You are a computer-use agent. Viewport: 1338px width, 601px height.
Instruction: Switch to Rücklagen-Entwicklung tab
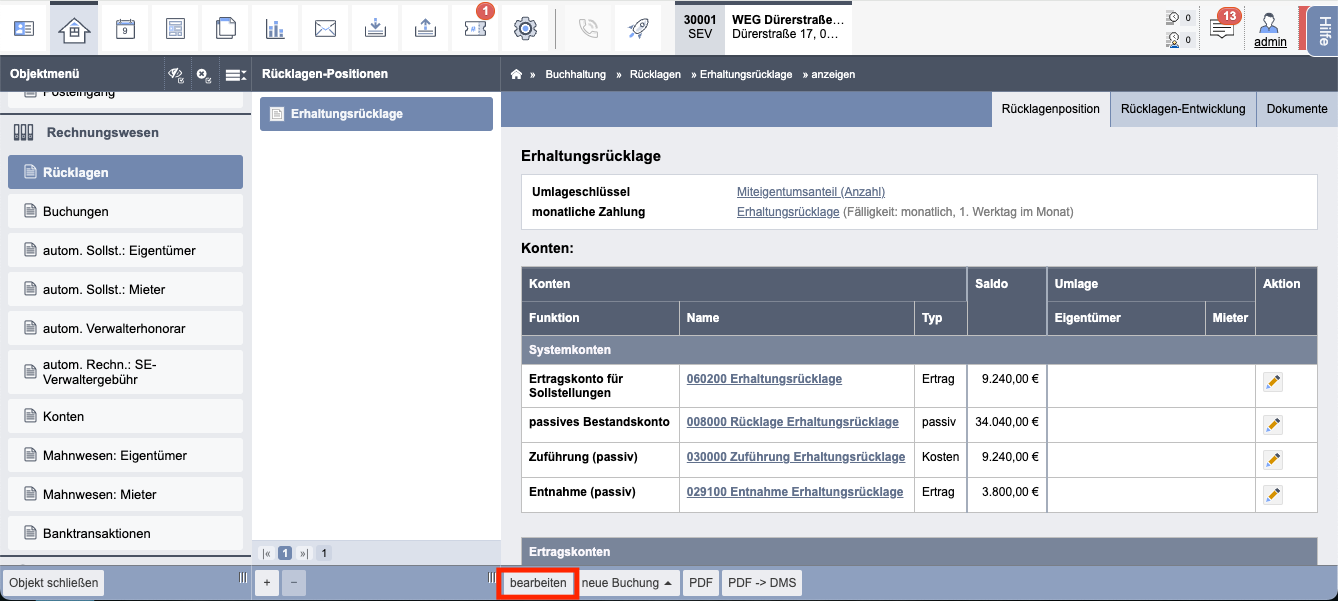(x=1183, y=109)
